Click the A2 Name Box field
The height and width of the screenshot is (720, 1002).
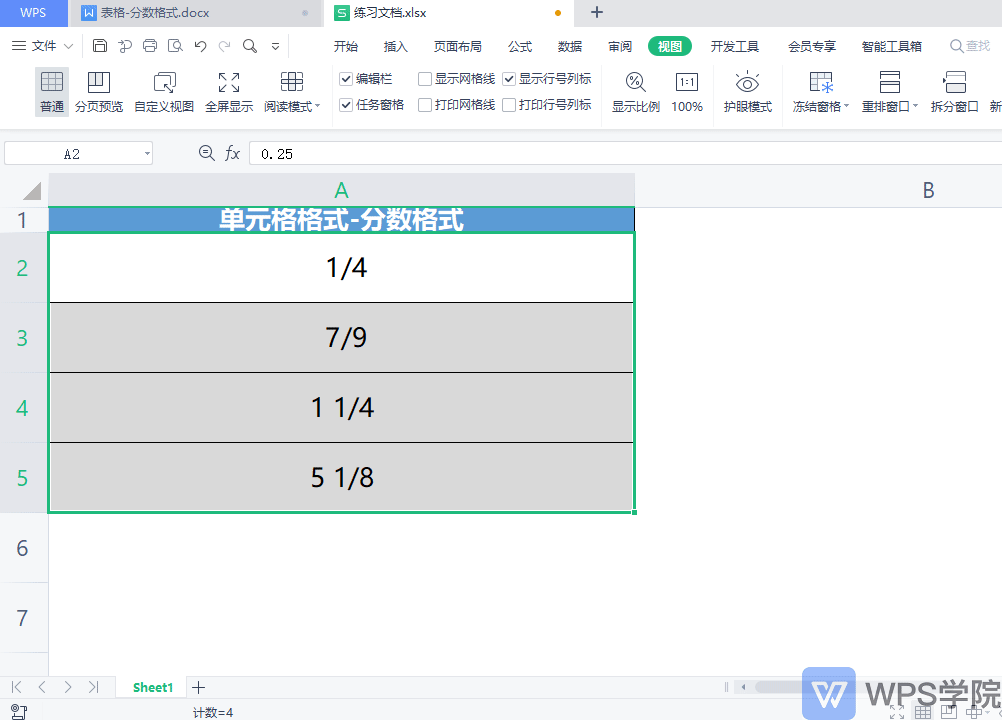(72, 154)
